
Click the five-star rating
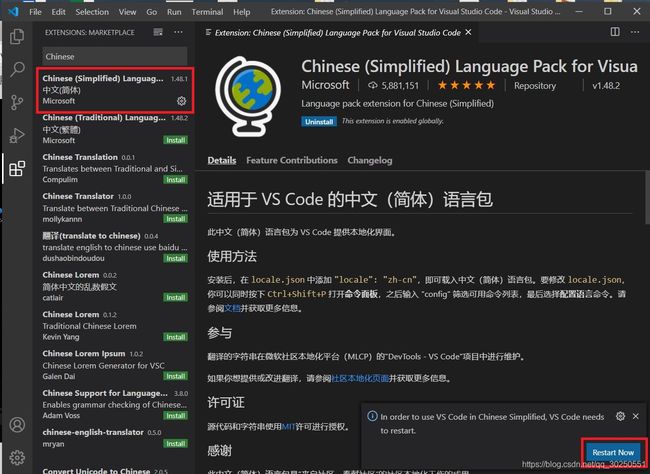tap(466, 85)
